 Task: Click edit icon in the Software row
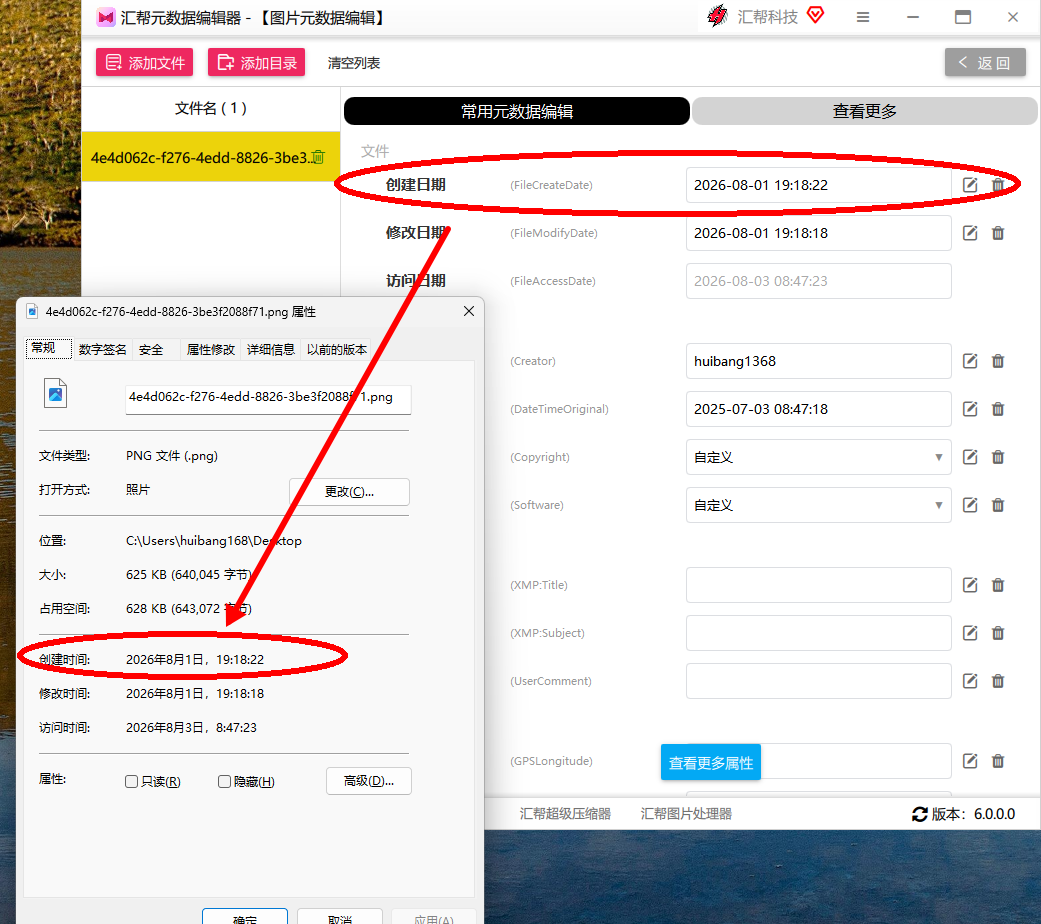tap(970, 505)
